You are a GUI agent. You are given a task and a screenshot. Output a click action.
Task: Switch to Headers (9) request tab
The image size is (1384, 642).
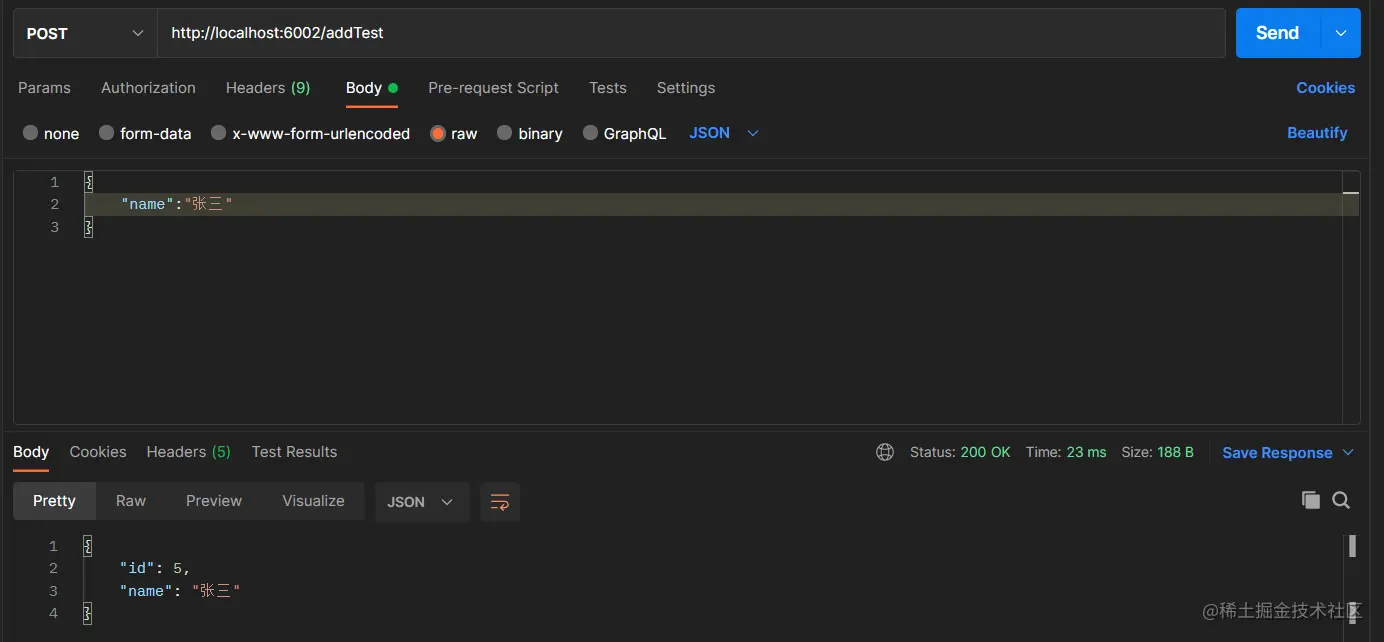(268, 88)
